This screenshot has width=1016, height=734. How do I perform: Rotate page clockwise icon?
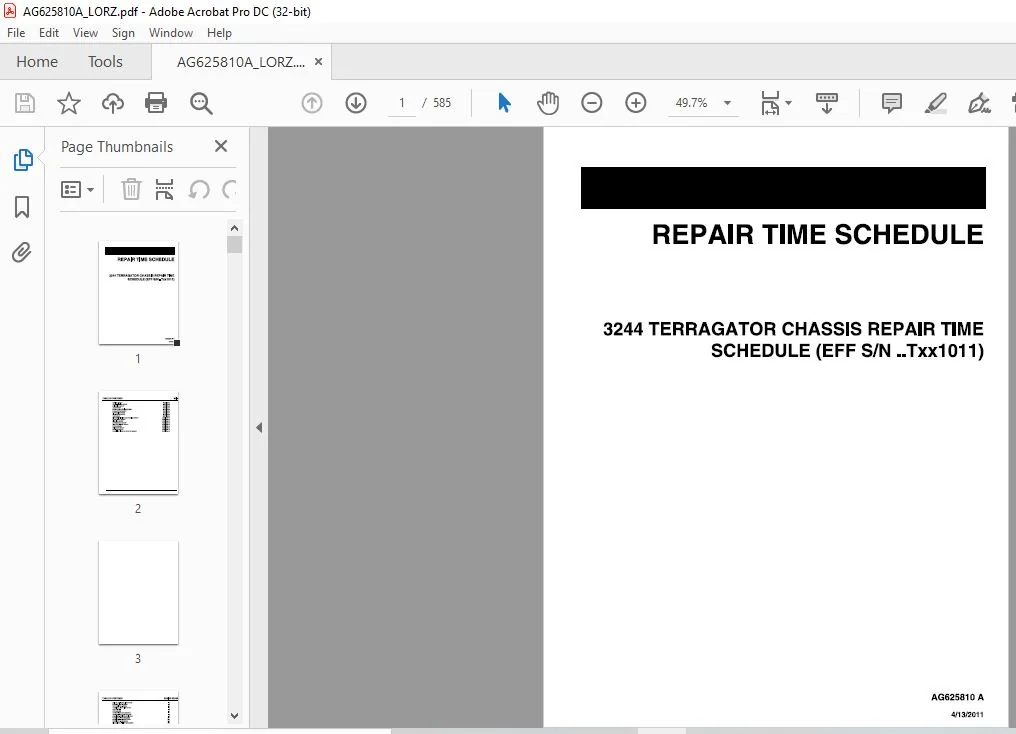(x=229, y=189)
